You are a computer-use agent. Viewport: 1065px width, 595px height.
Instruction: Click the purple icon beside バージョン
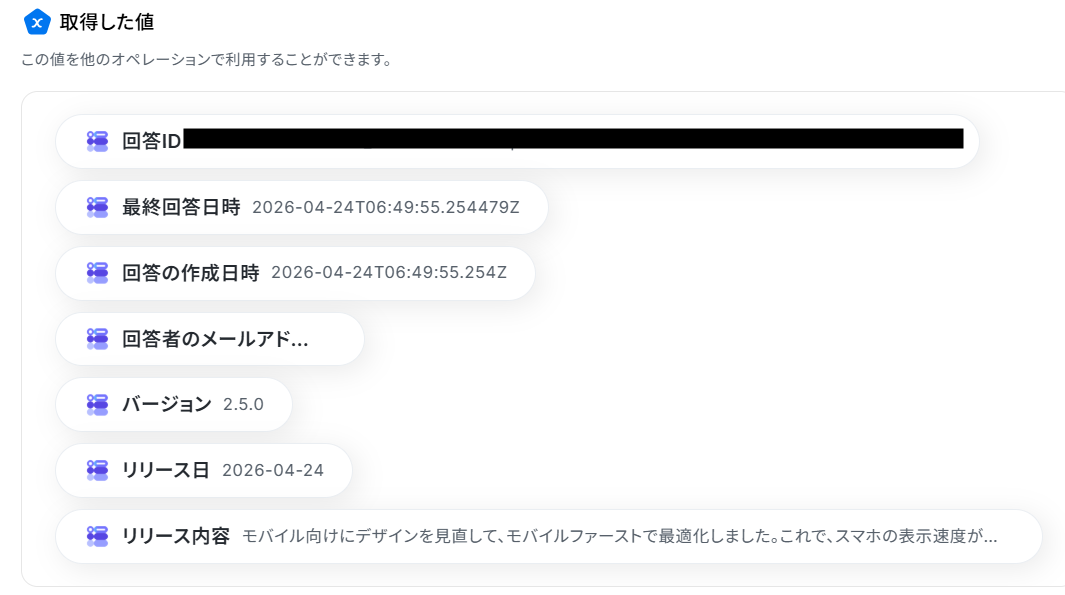pos(97,405)
